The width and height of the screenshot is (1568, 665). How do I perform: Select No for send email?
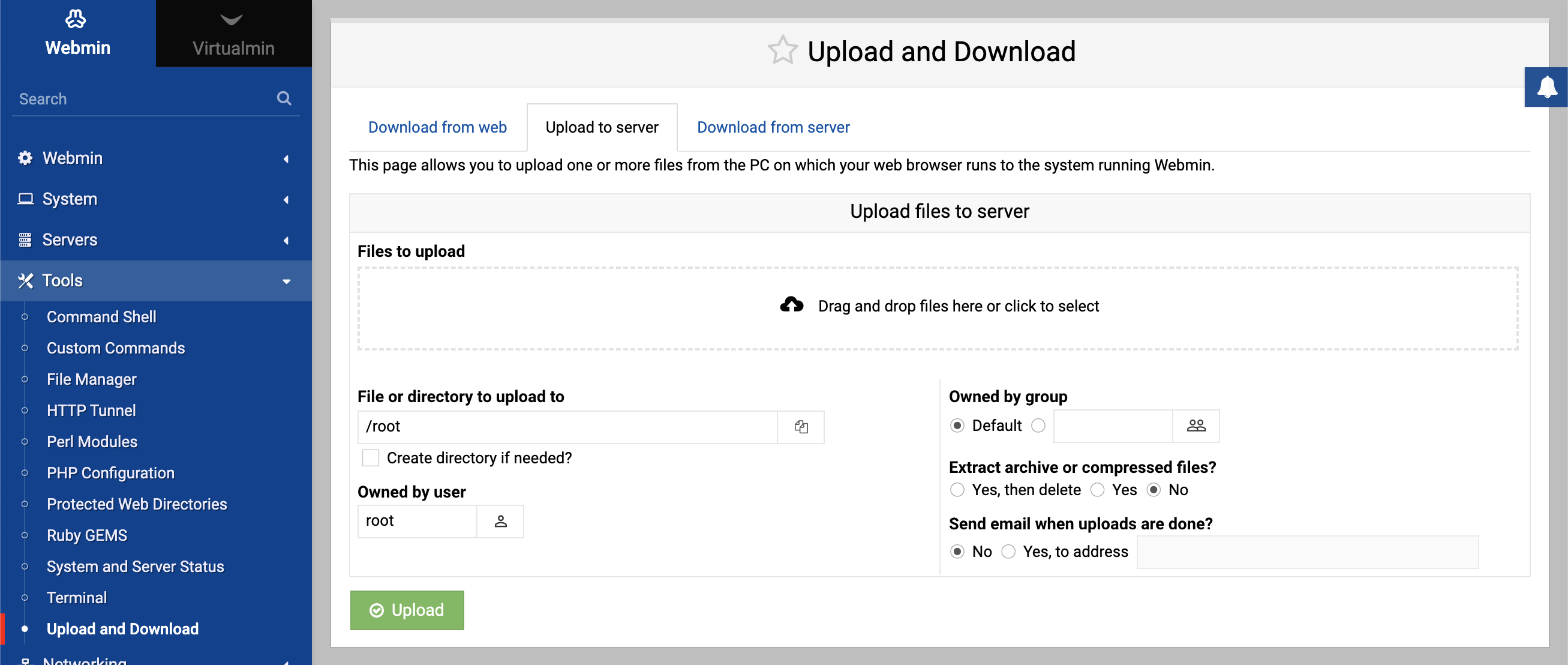pos(957,551)
